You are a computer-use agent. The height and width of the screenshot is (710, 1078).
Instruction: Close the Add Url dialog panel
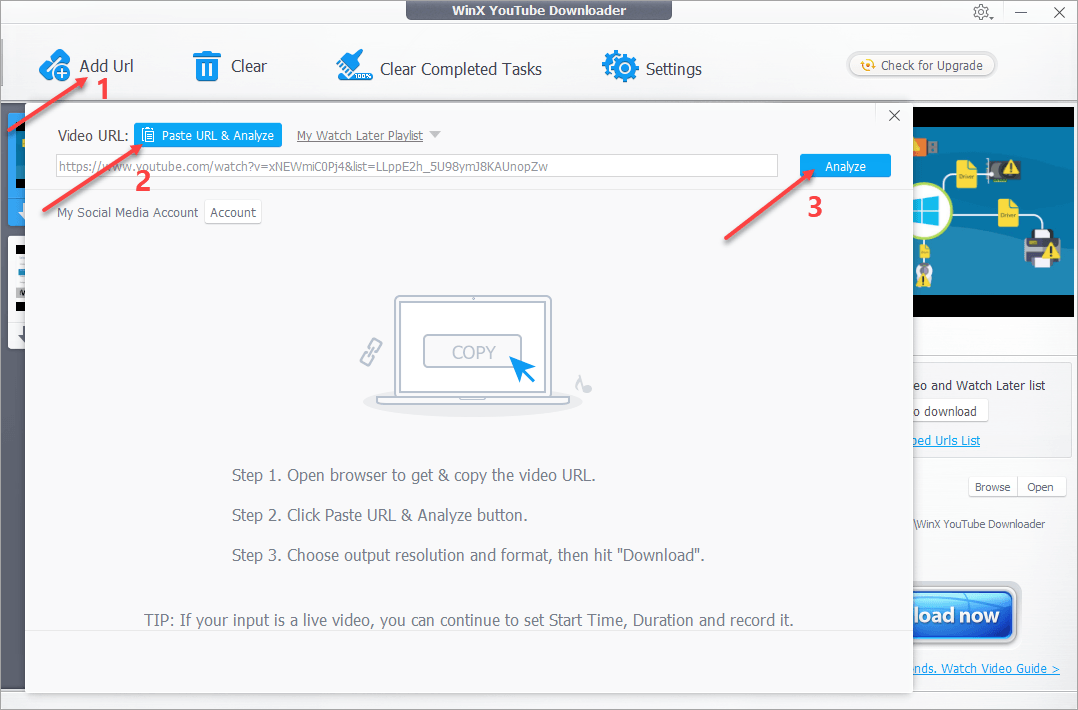click(x=894, y=115)
